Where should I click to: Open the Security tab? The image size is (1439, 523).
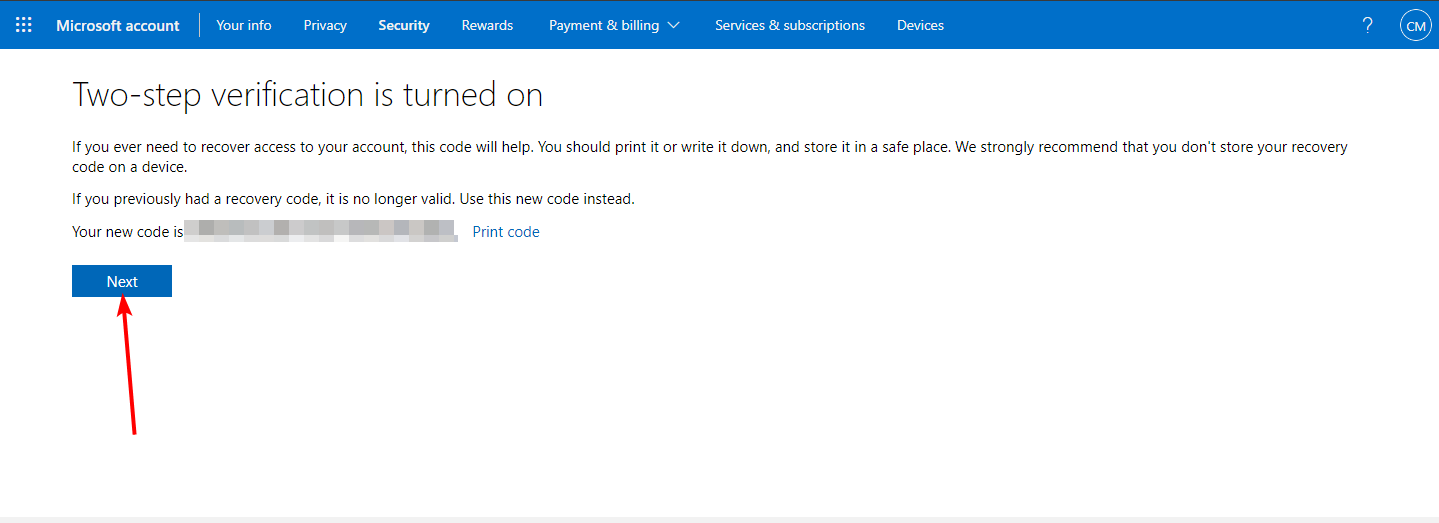coord(404,25)
